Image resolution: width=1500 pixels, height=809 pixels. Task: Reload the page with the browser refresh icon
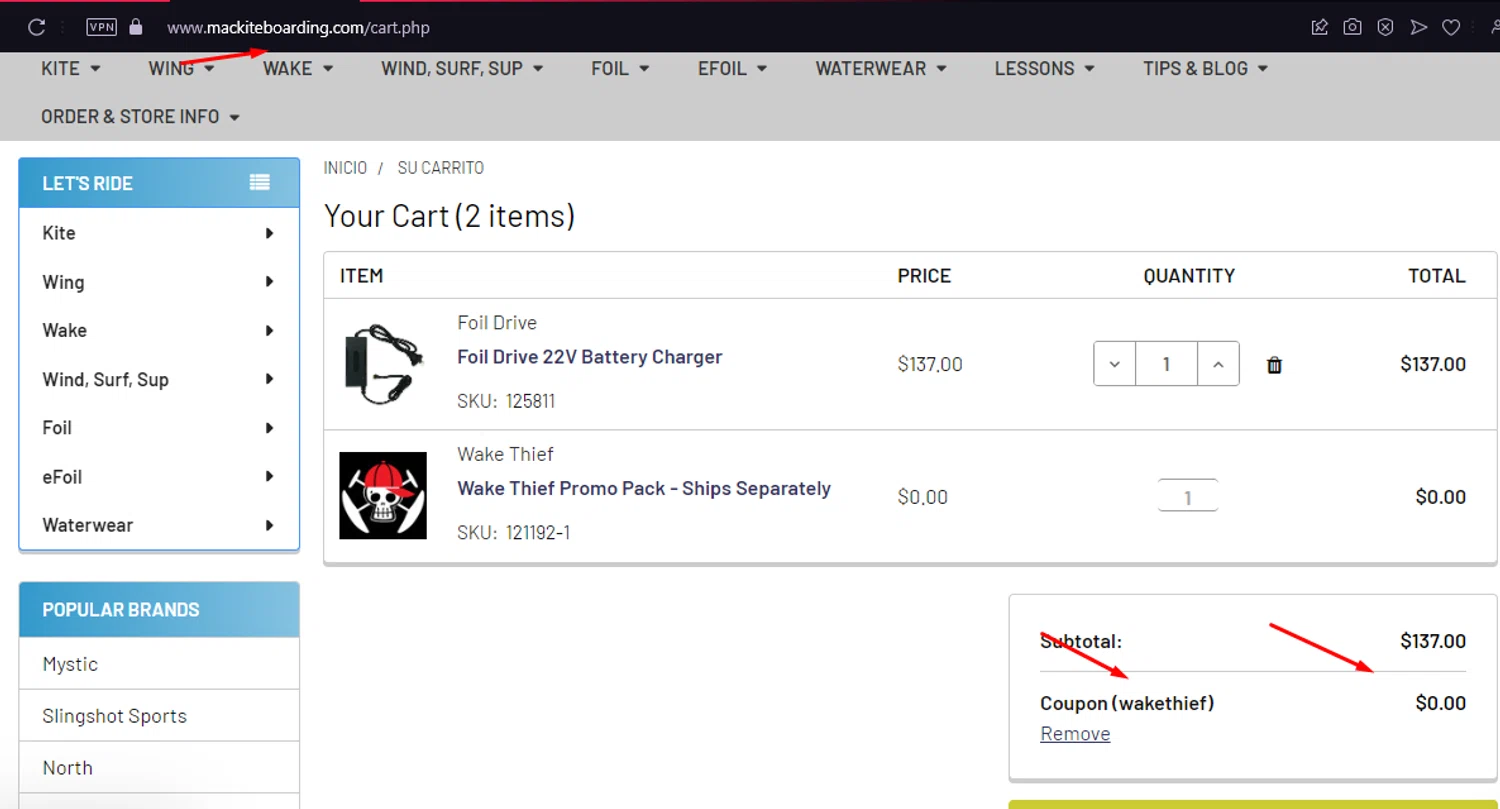click(x=37, y=27)
